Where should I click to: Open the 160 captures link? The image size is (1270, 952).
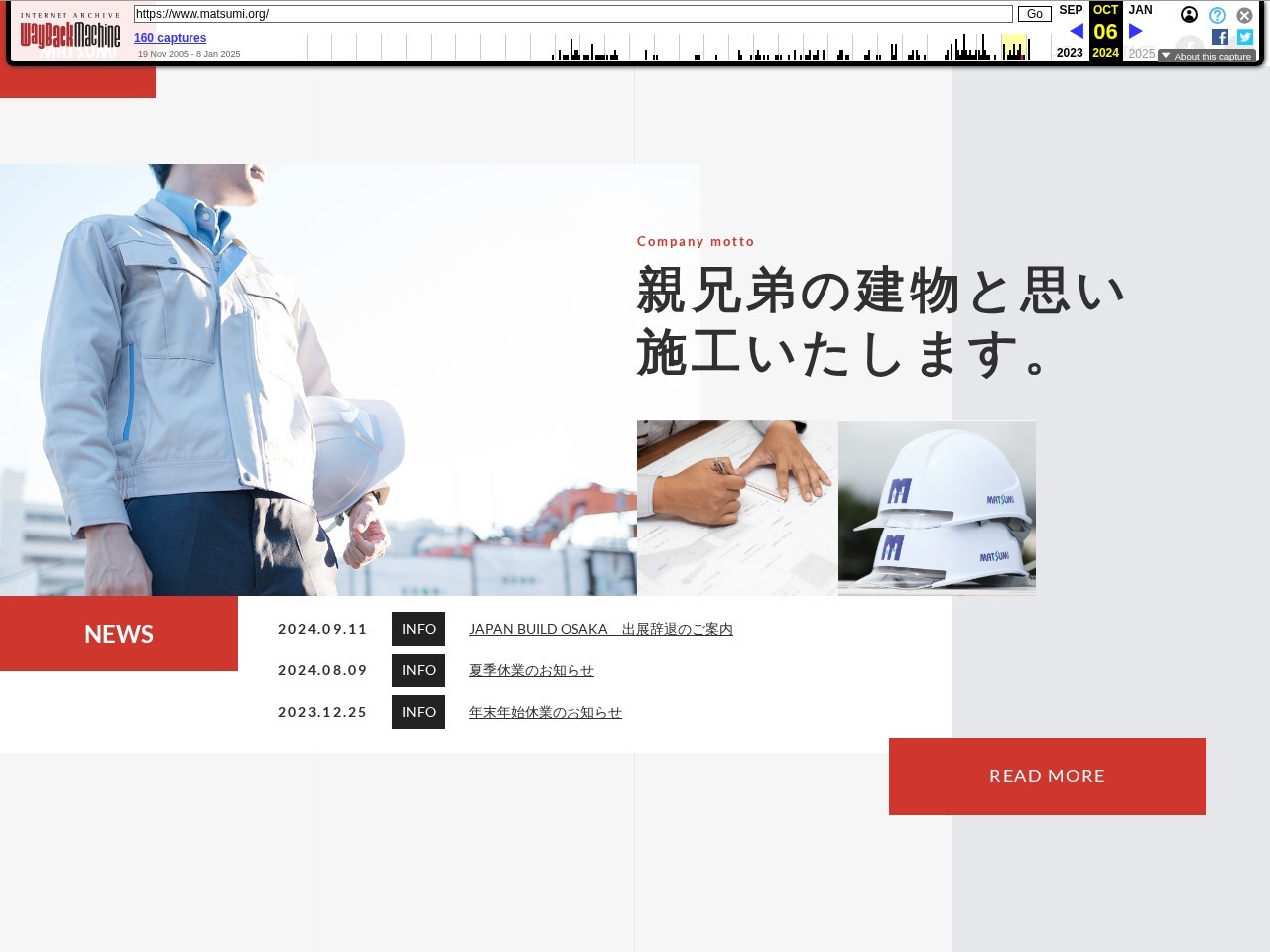[170, 38]
